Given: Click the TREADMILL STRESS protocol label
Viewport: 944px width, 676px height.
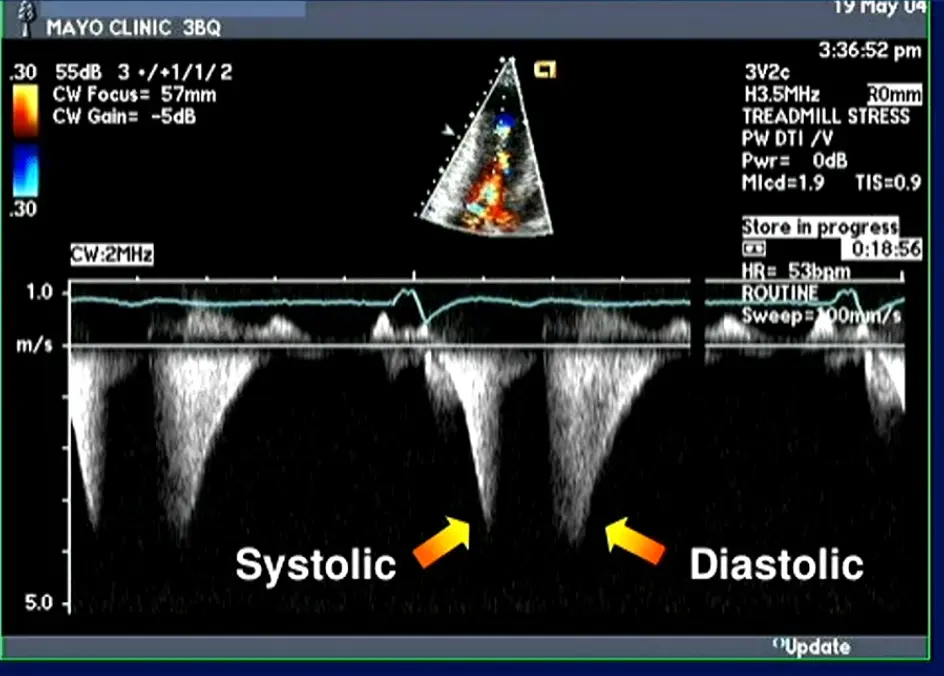Looking at the screenshot, I should [825, 116].
